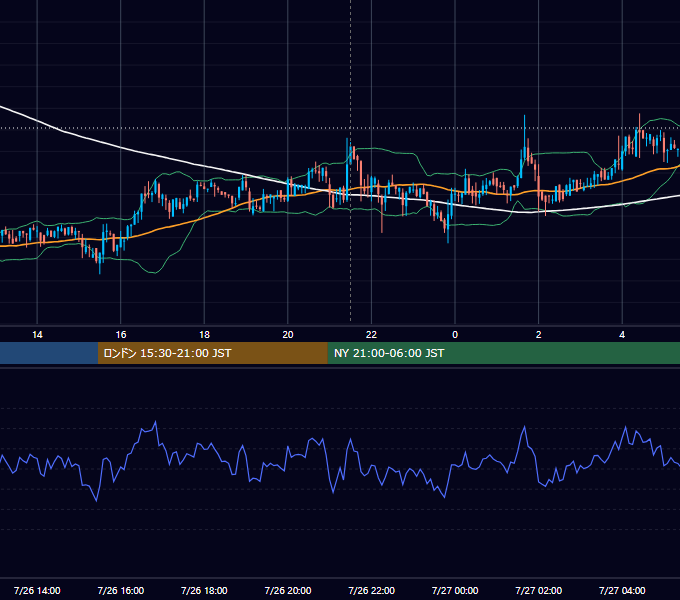Click the 18 hour axis label
680x600 pixels.
pyautogui.click(x=204, y=335)
